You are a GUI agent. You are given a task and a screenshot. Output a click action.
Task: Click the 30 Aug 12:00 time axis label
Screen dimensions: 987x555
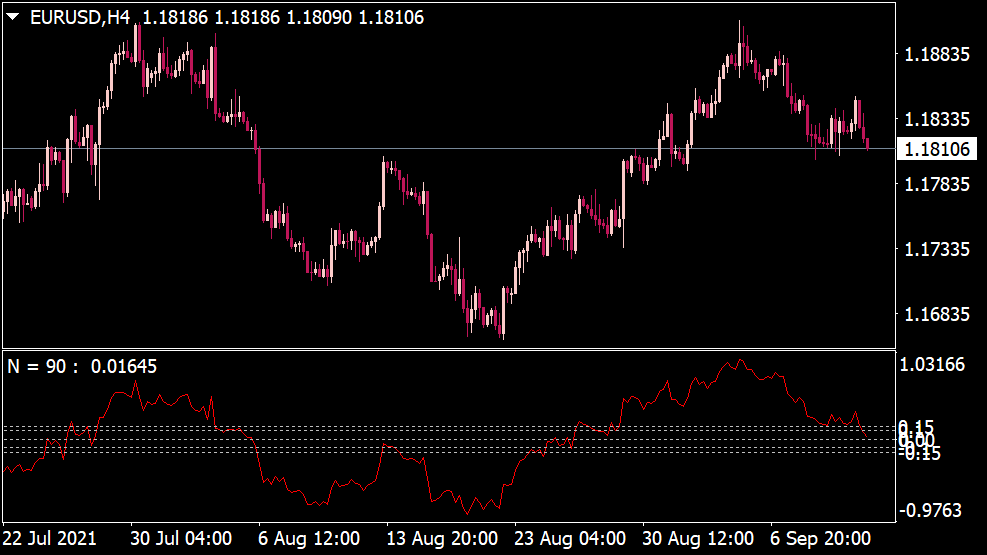(x=698, y=539)
